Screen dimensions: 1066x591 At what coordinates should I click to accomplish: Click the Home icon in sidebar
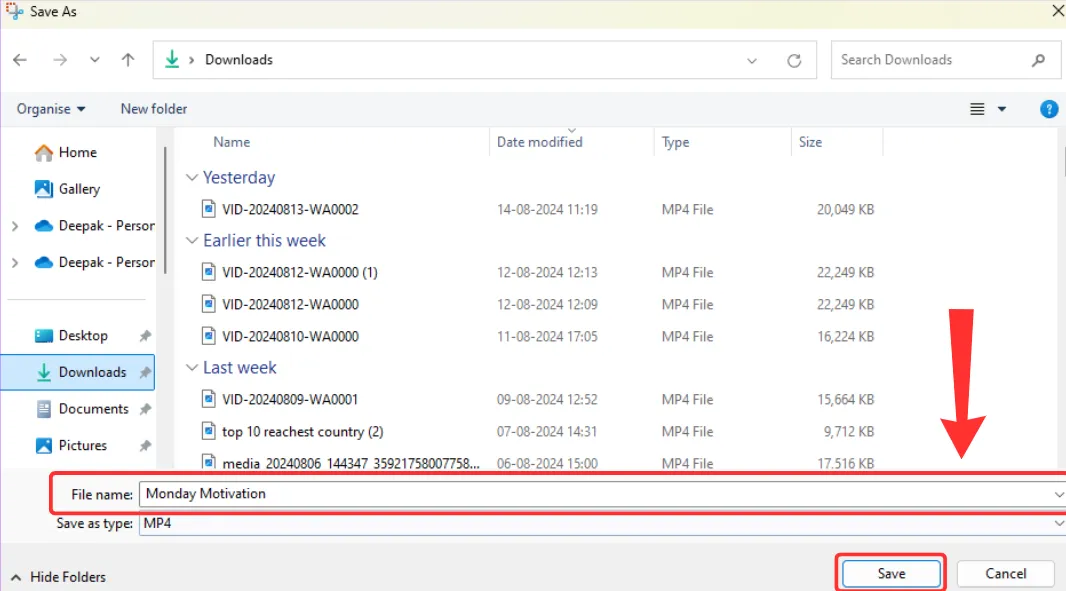pos(44,152)
